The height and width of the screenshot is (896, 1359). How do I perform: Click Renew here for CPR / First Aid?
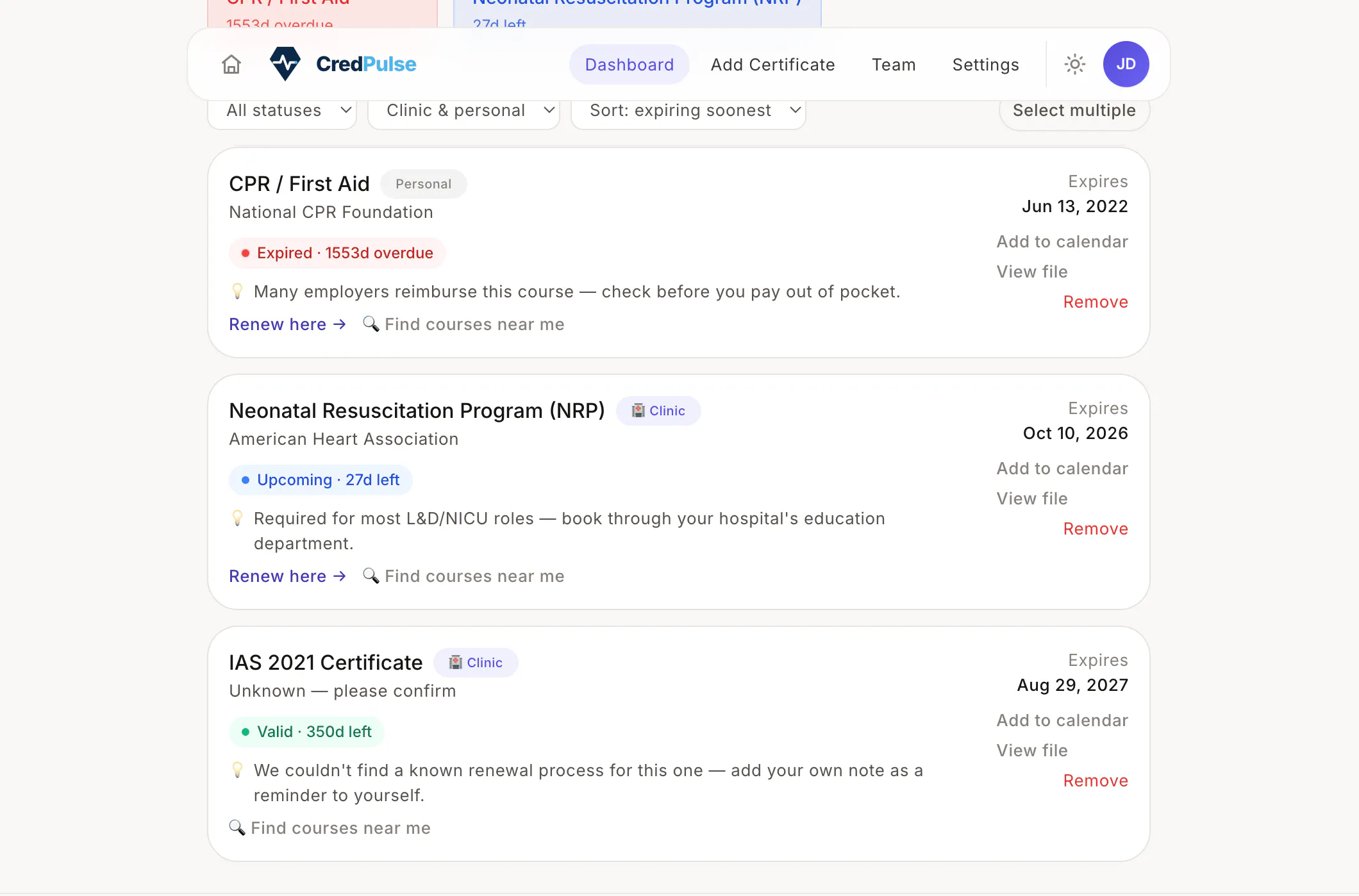(287, 324)
